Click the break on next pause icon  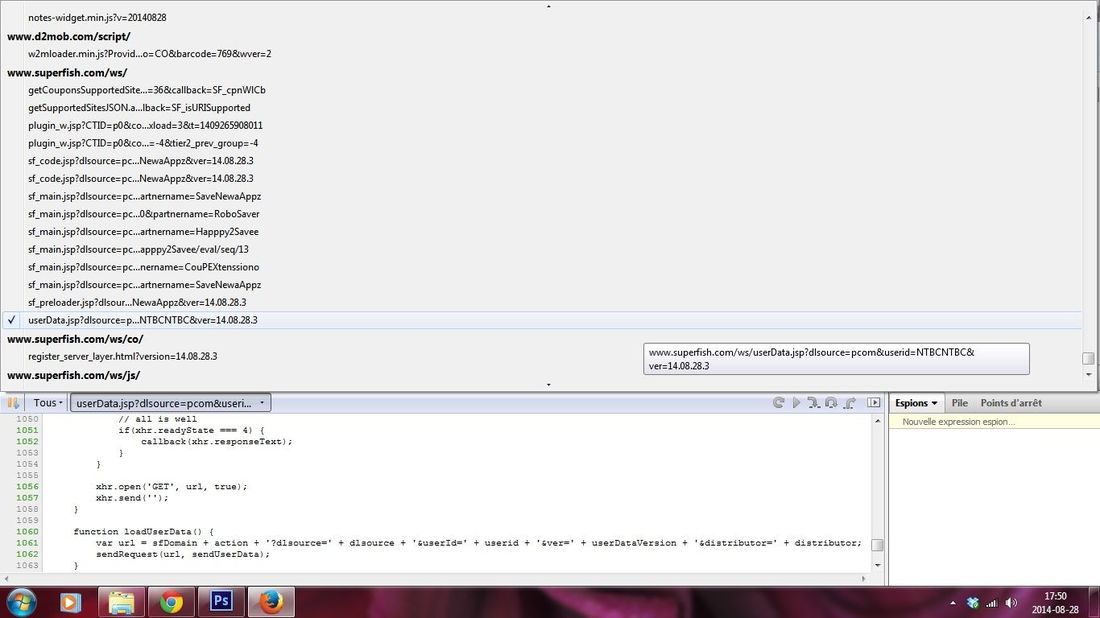point(13,403)
